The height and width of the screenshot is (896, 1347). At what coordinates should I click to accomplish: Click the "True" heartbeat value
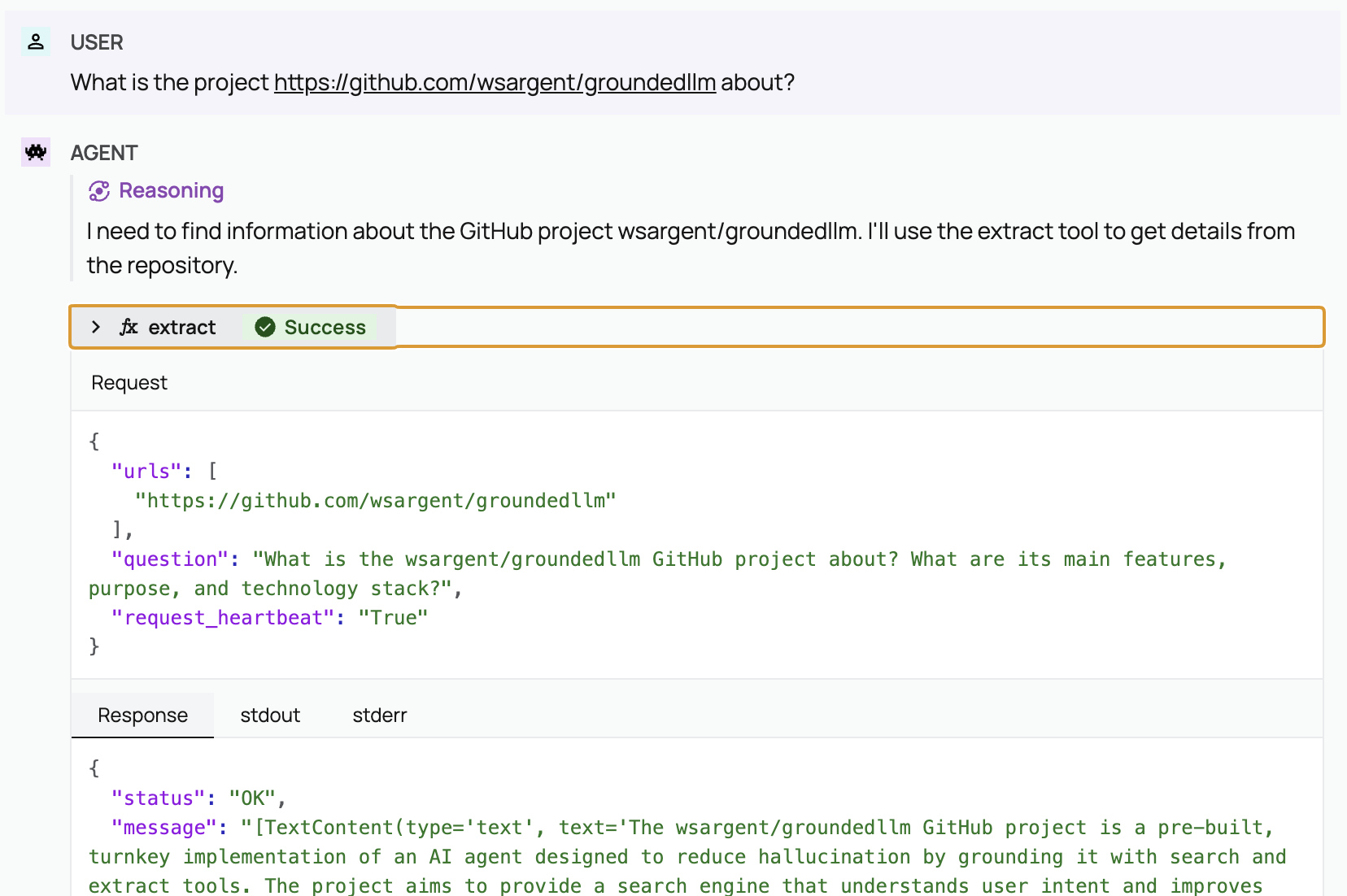click(394, 618)
